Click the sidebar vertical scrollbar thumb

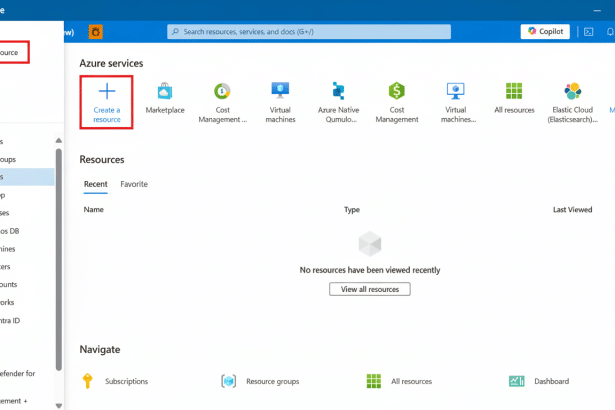click(x=58, y=259)
